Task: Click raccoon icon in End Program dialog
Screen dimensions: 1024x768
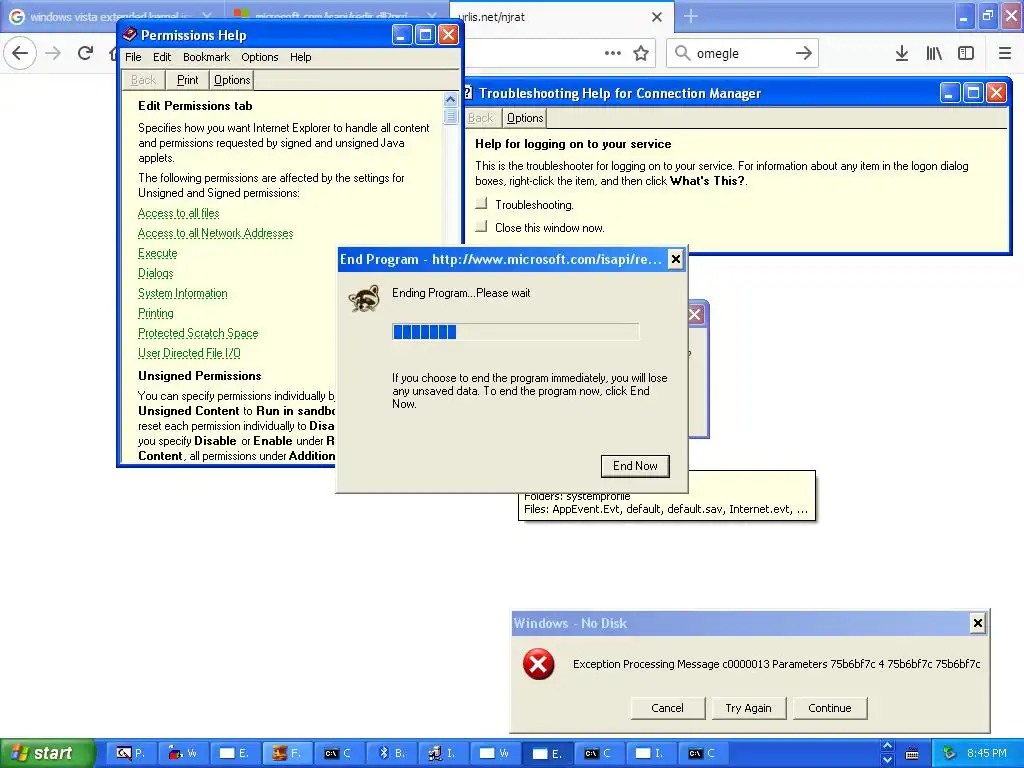Action: click(364, 298)
